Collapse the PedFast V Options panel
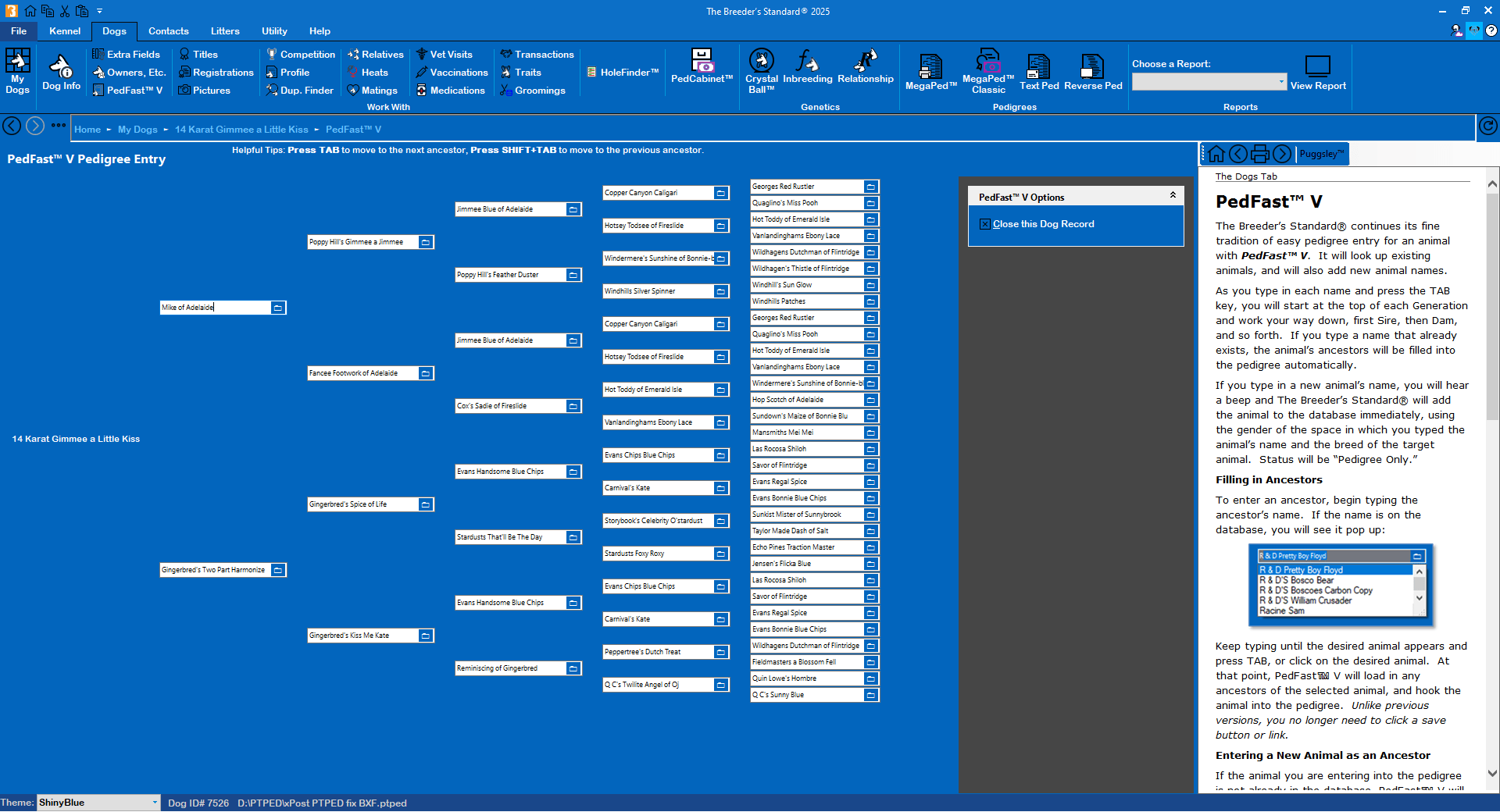Viewport: 1500px width, 812px height. point(1173,195)
